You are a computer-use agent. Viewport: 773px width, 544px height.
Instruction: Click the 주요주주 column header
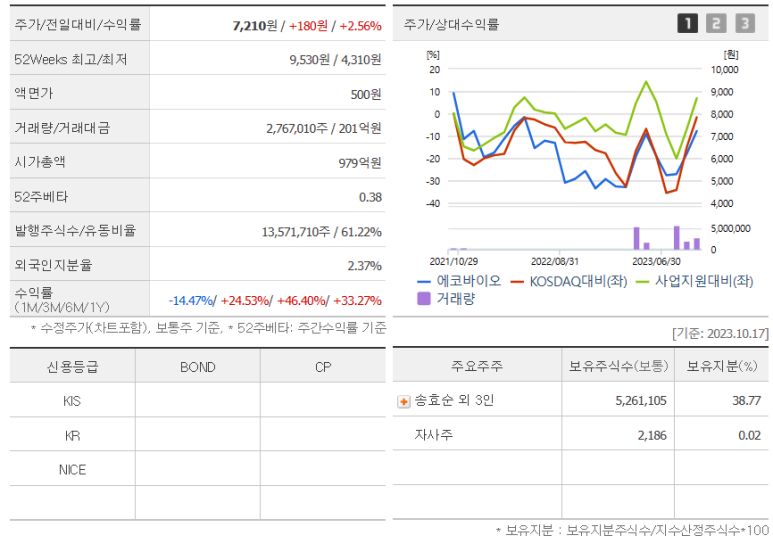coord(477,366)
